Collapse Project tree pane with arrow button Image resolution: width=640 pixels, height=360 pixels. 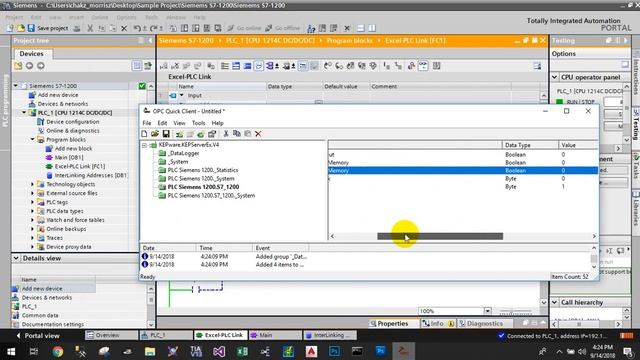[x=150, y=40]
